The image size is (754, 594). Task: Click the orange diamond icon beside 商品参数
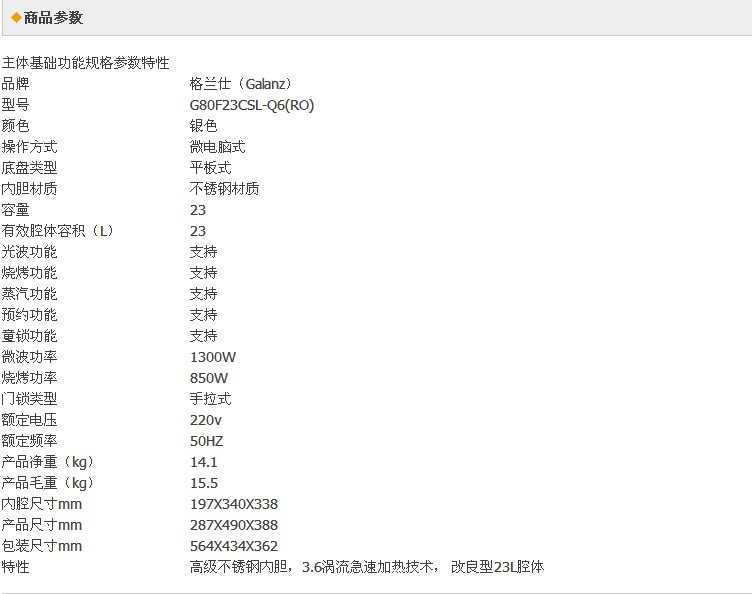(x=16, y=18)
